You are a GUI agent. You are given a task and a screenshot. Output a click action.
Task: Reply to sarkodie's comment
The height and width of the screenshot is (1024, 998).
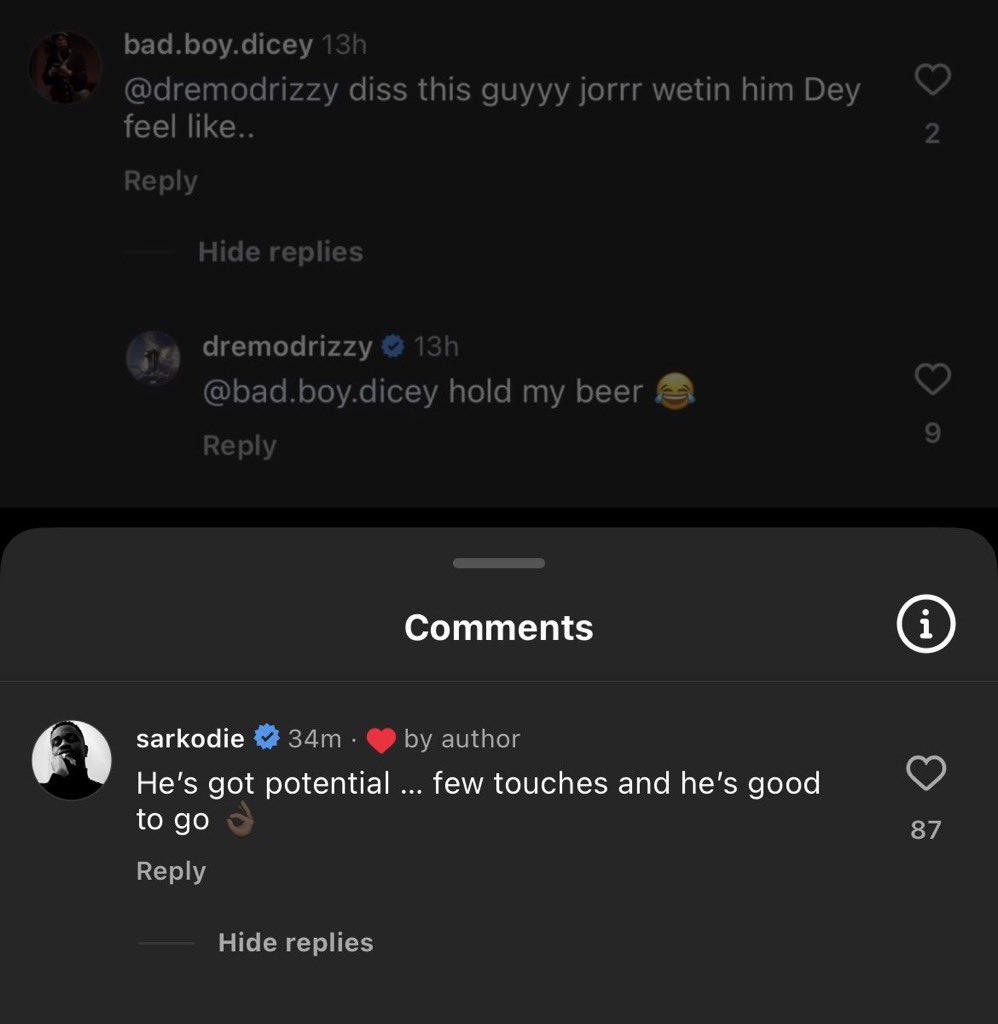point(171,871)
